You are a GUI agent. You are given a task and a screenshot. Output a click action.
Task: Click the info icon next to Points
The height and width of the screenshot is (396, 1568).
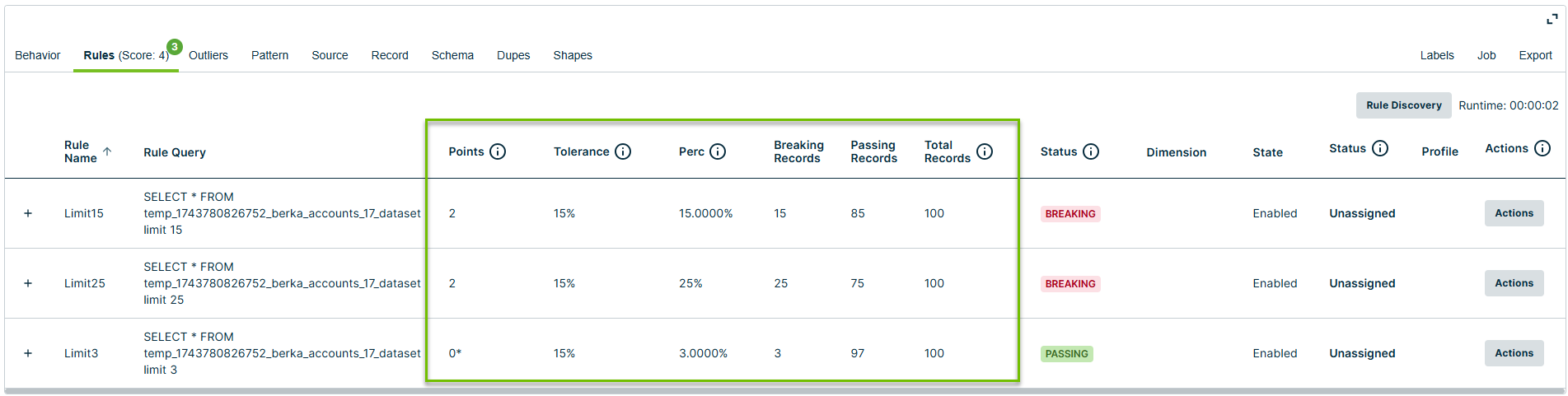coord(498,151)
